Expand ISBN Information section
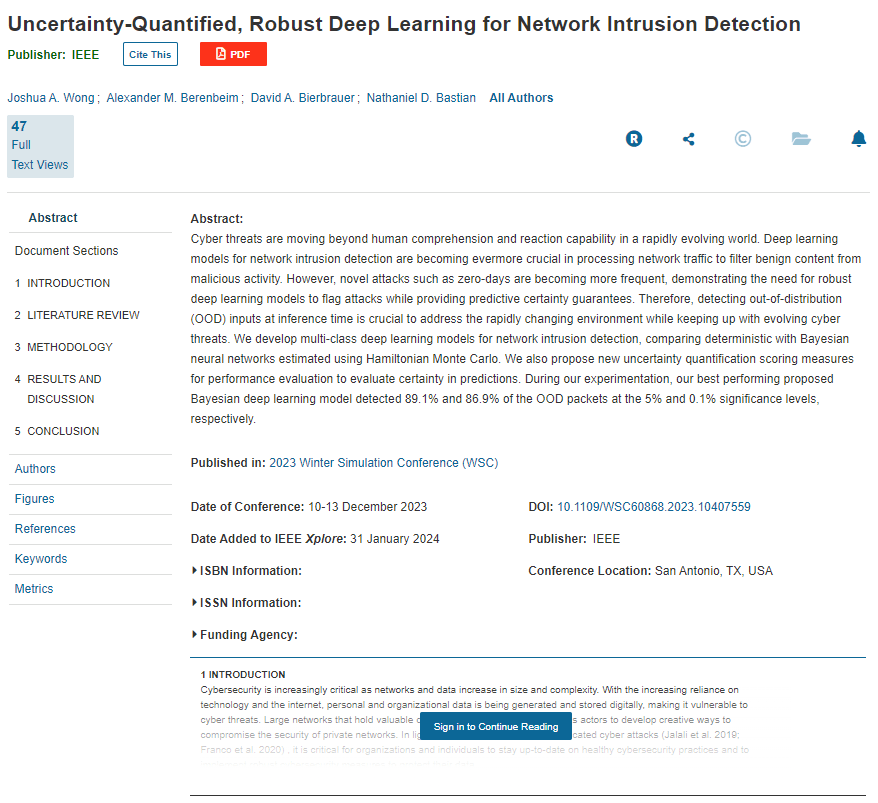The width and height of the screenshot is (878, 803). [250, 571]
